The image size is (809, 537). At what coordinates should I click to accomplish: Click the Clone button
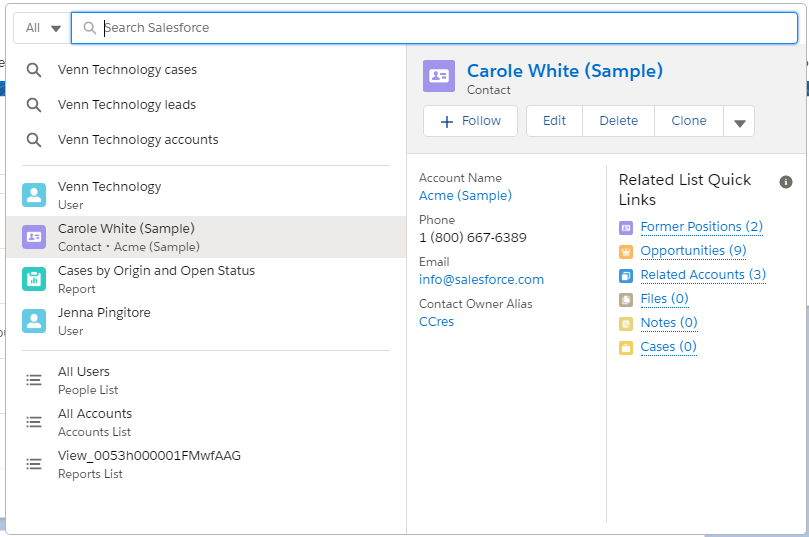(x=689, y=121)
